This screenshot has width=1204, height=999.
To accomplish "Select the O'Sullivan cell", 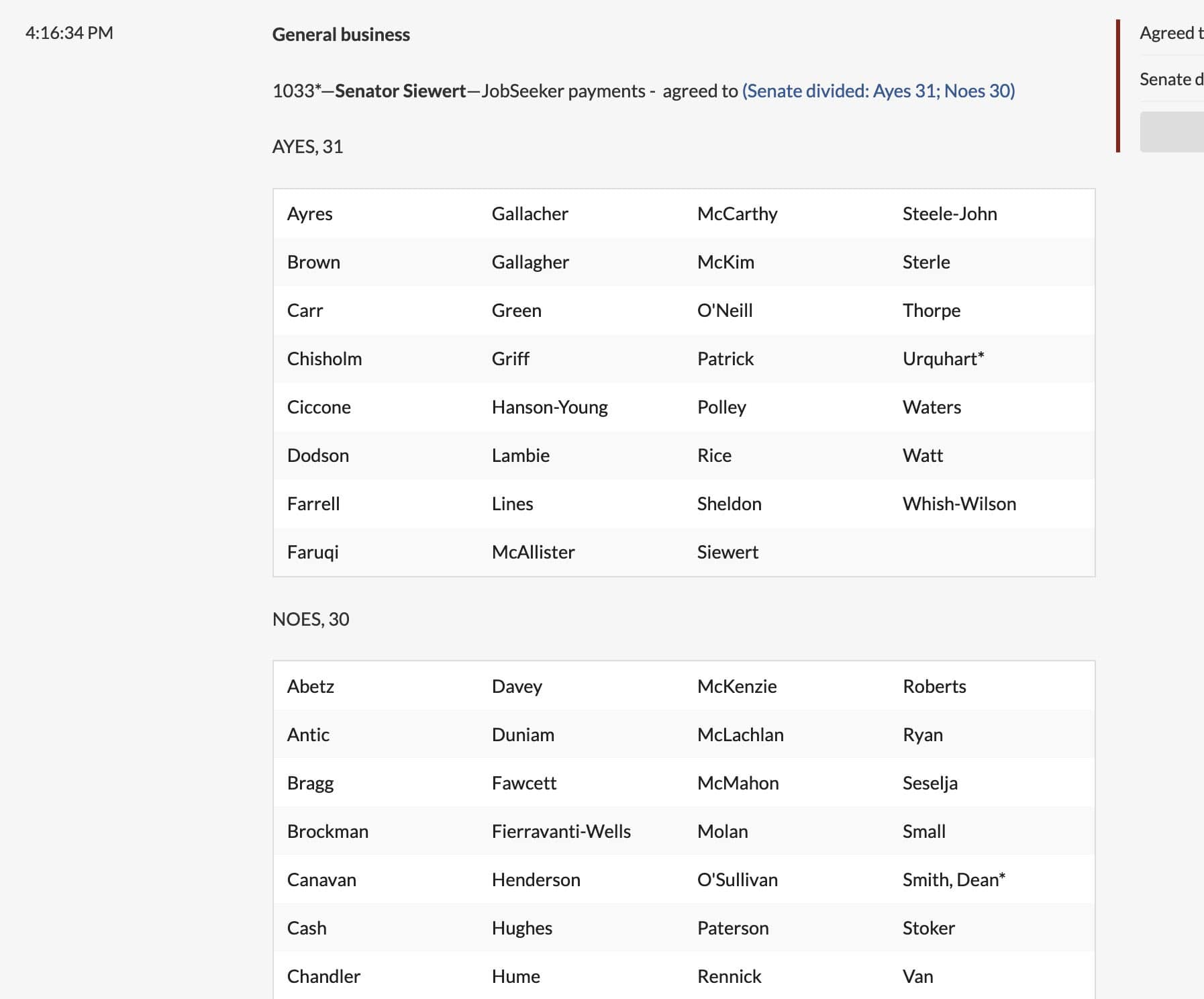I will coord(787,879).
